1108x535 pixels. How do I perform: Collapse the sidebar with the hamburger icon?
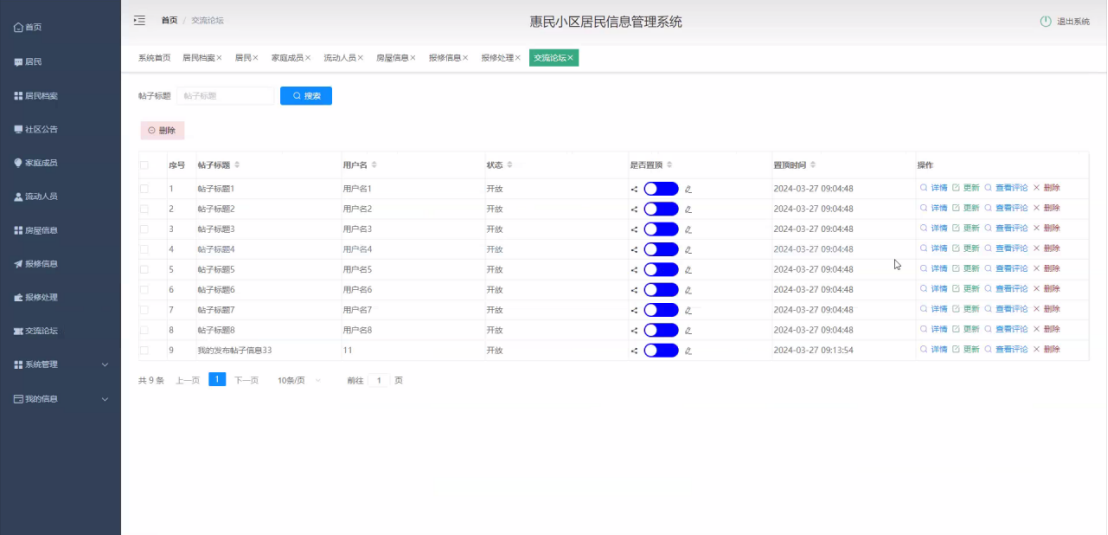point(139,20)
